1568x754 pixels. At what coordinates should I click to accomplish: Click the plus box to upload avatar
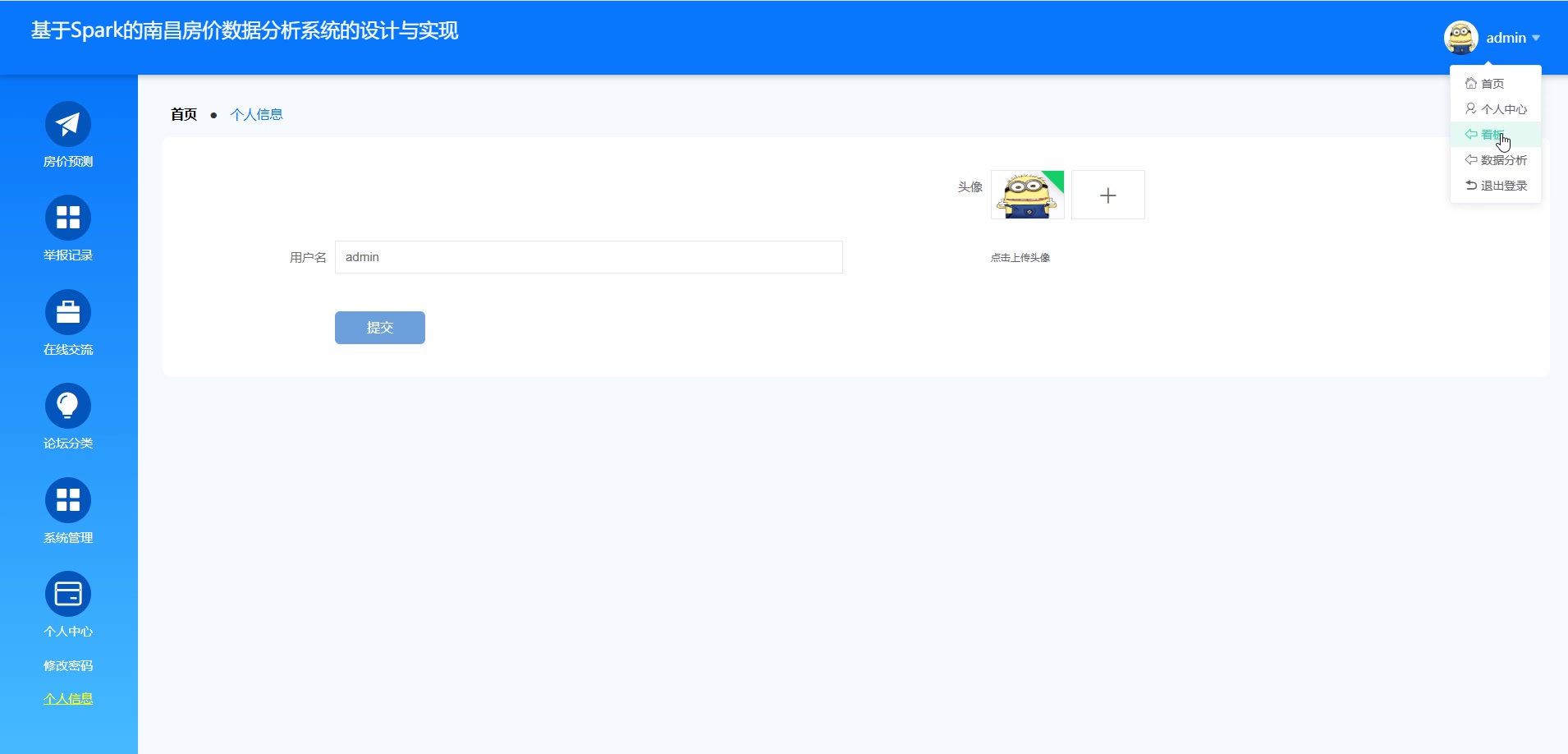click(x=1108, y=195)
